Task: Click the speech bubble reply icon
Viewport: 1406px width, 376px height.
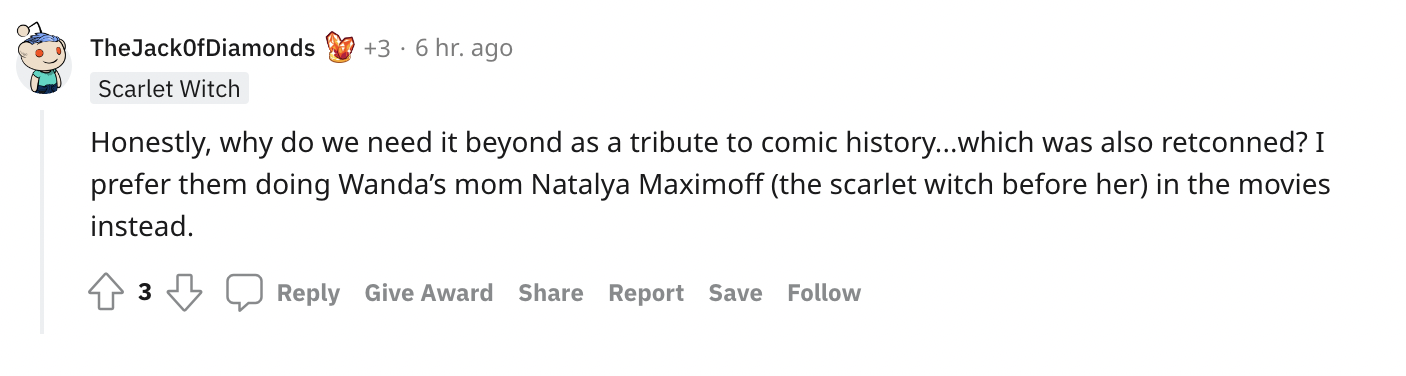Action: [x=244, y=292]
